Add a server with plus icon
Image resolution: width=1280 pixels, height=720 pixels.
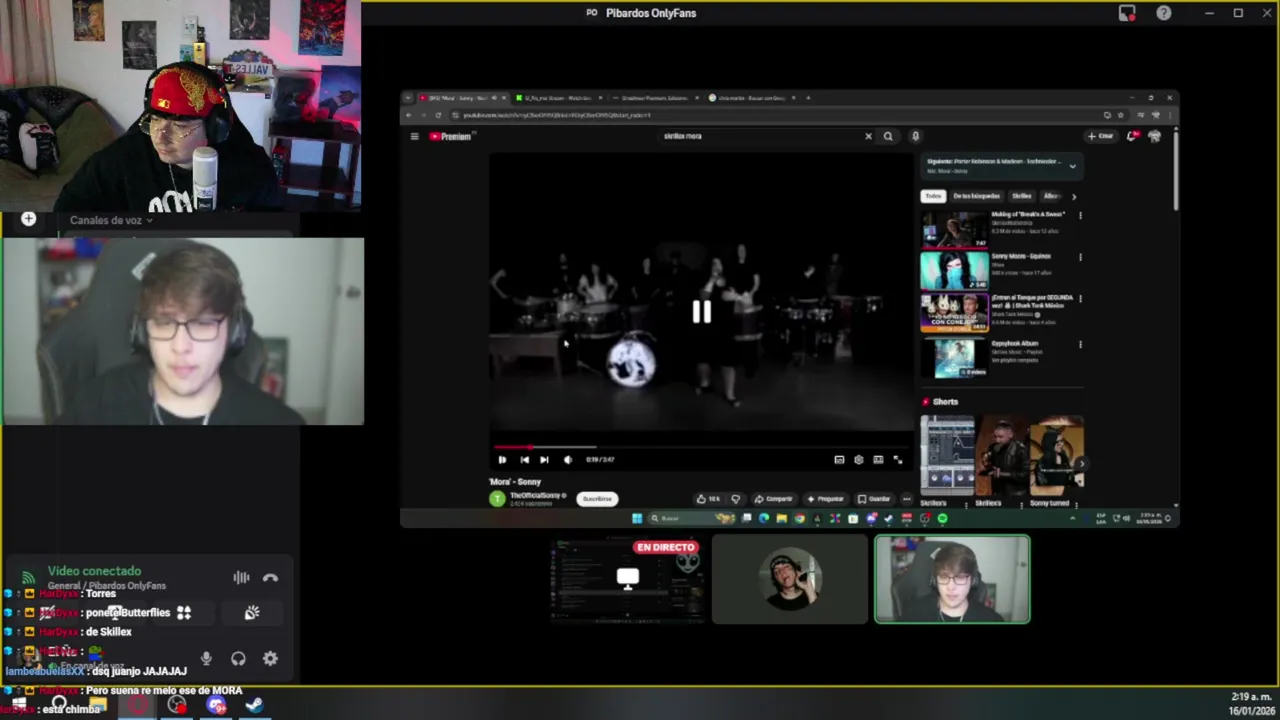coord(28,218)
